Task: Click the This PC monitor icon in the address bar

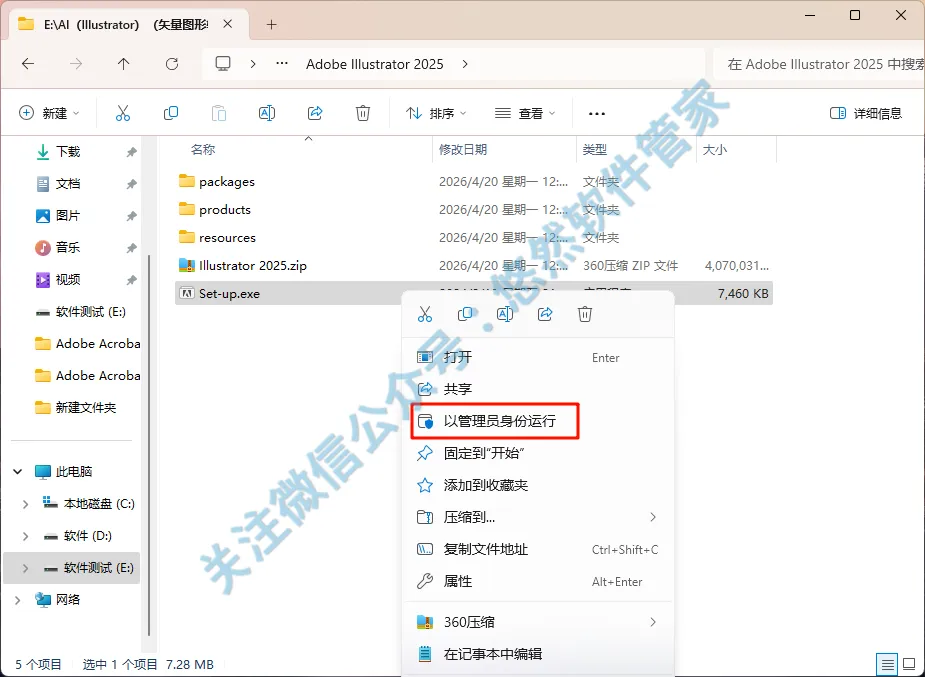Action: (222, 64)
